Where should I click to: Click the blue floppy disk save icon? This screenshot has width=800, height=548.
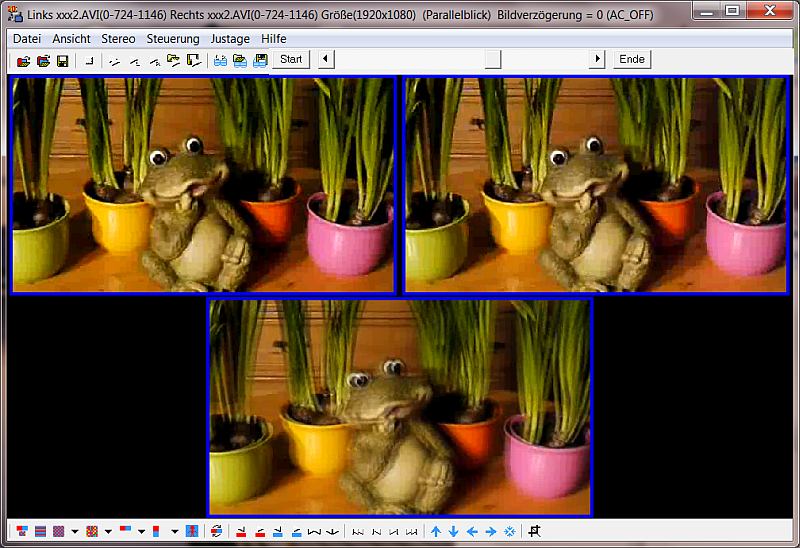(260, 61)
